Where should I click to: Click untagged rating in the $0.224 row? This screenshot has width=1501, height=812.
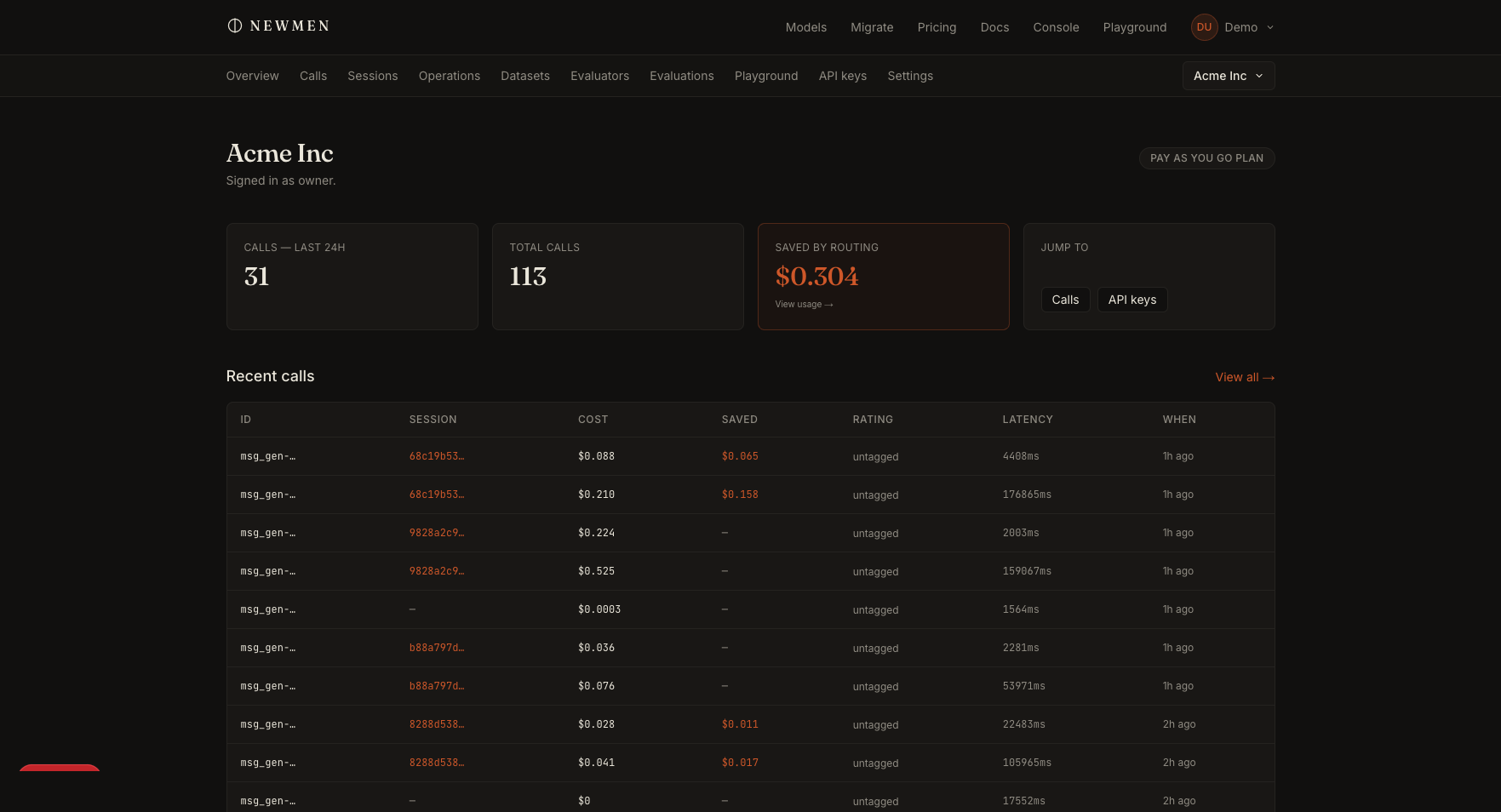pos(875,534)
